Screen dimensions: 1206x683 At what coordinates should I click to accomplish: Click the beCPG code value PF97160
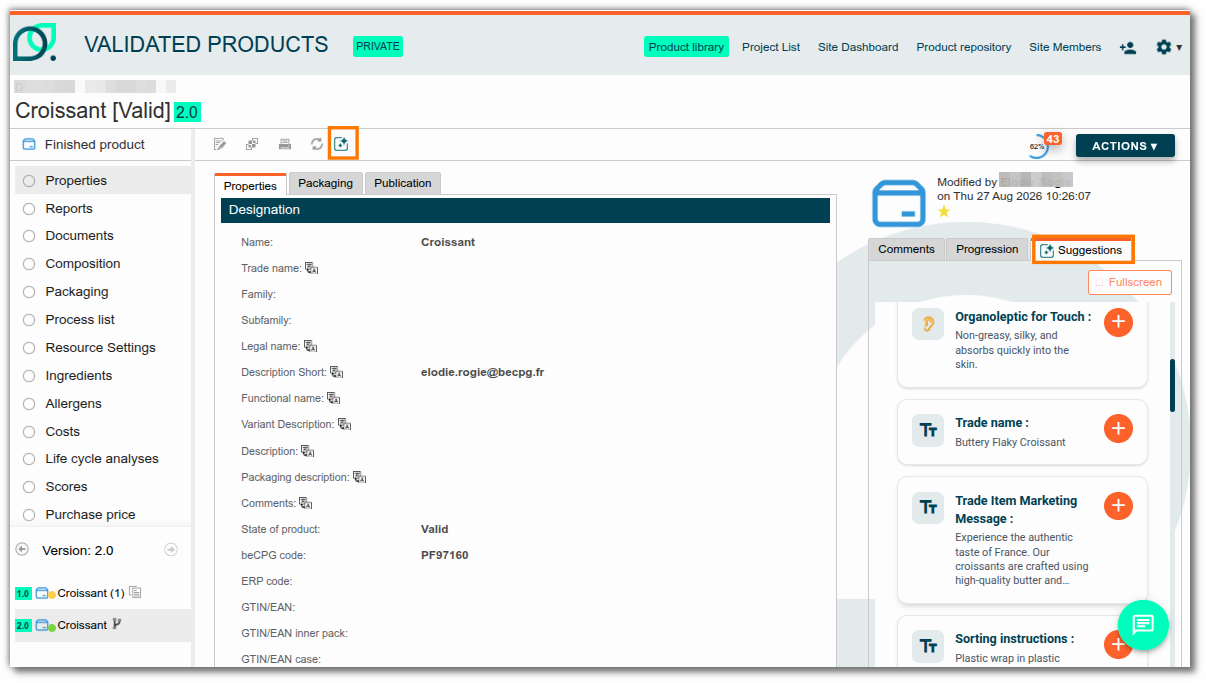[445, 555]
